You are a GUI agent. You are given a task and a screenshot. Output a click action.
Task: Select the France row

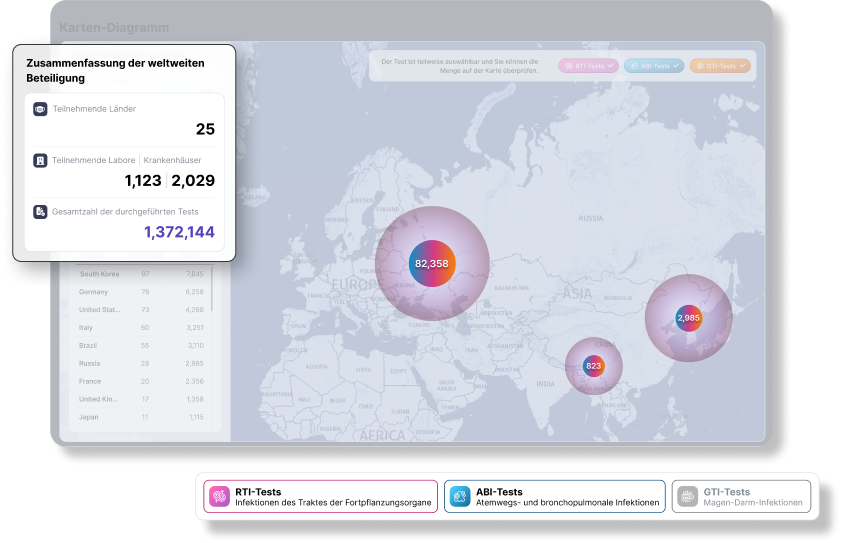coord(141,381)
